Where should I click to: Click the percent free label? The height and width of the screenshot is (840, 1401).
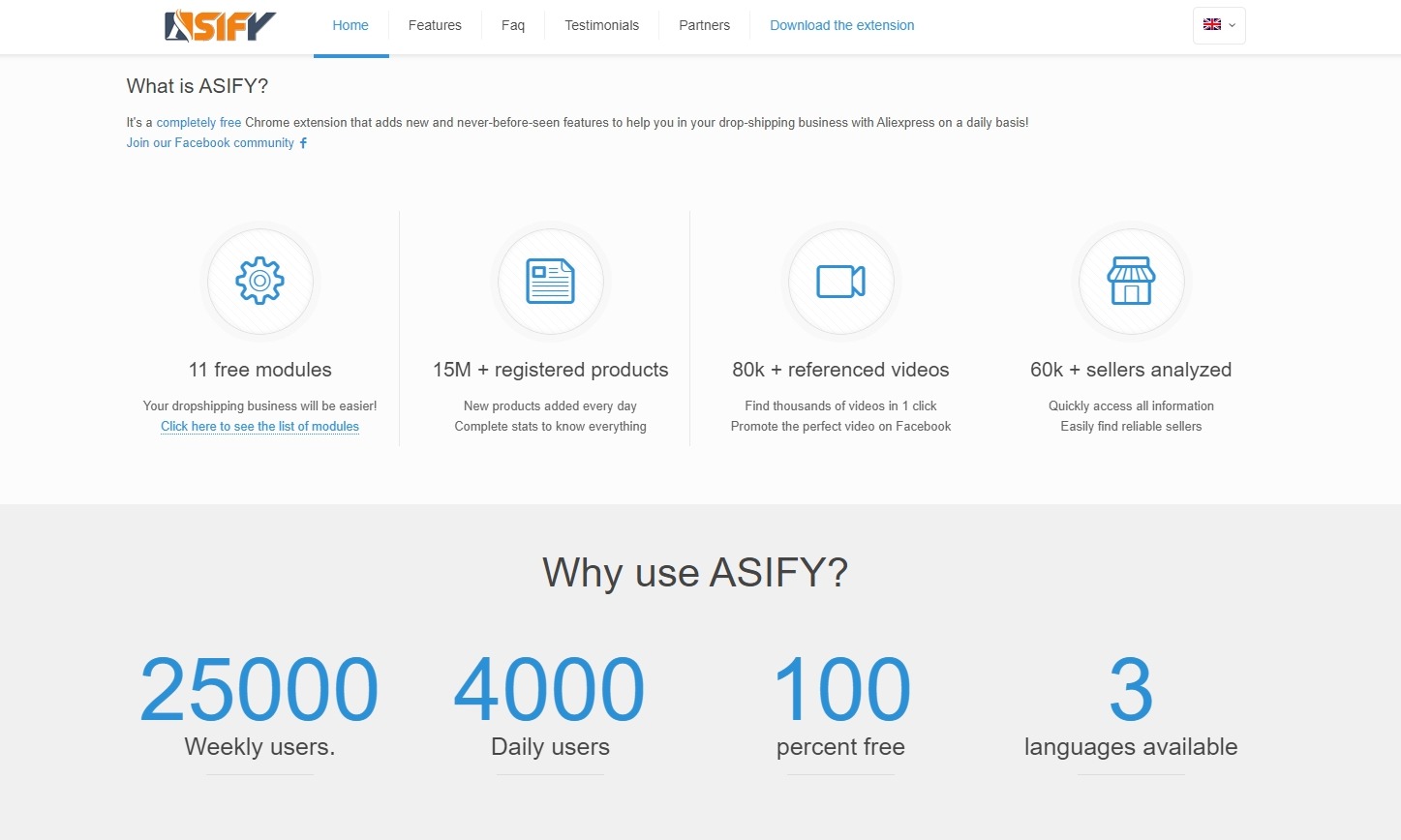coord(840,747)
